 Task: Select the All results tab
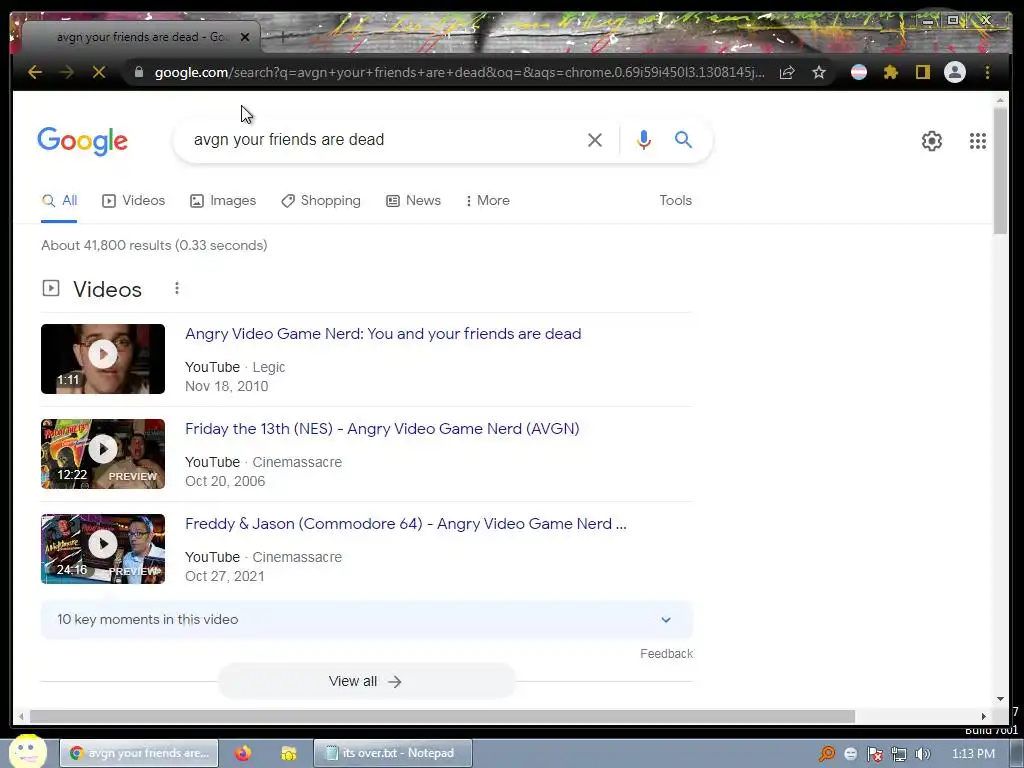[59, 200]
